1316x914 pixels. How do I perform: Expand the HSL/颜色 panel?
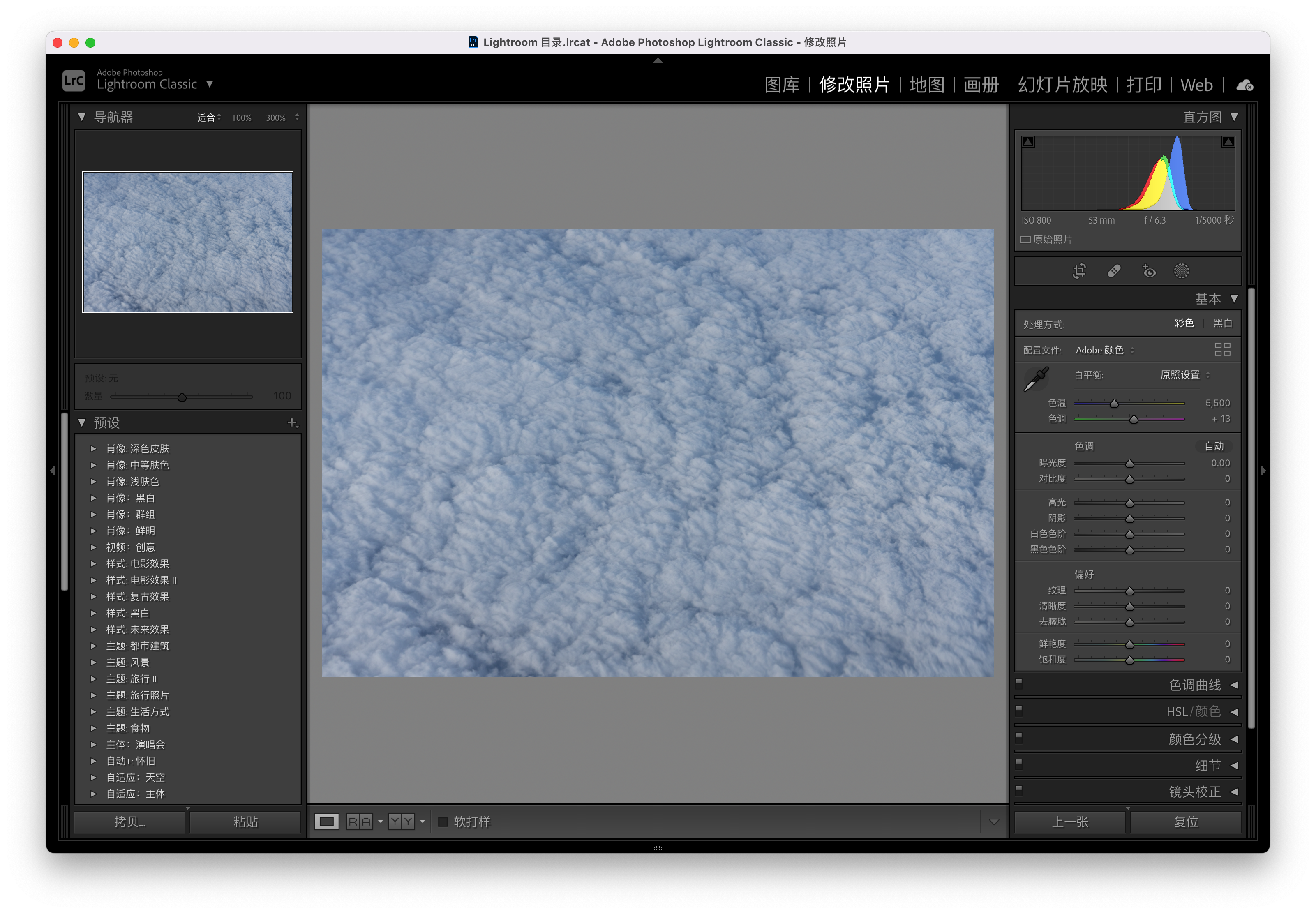(1235, 712)
